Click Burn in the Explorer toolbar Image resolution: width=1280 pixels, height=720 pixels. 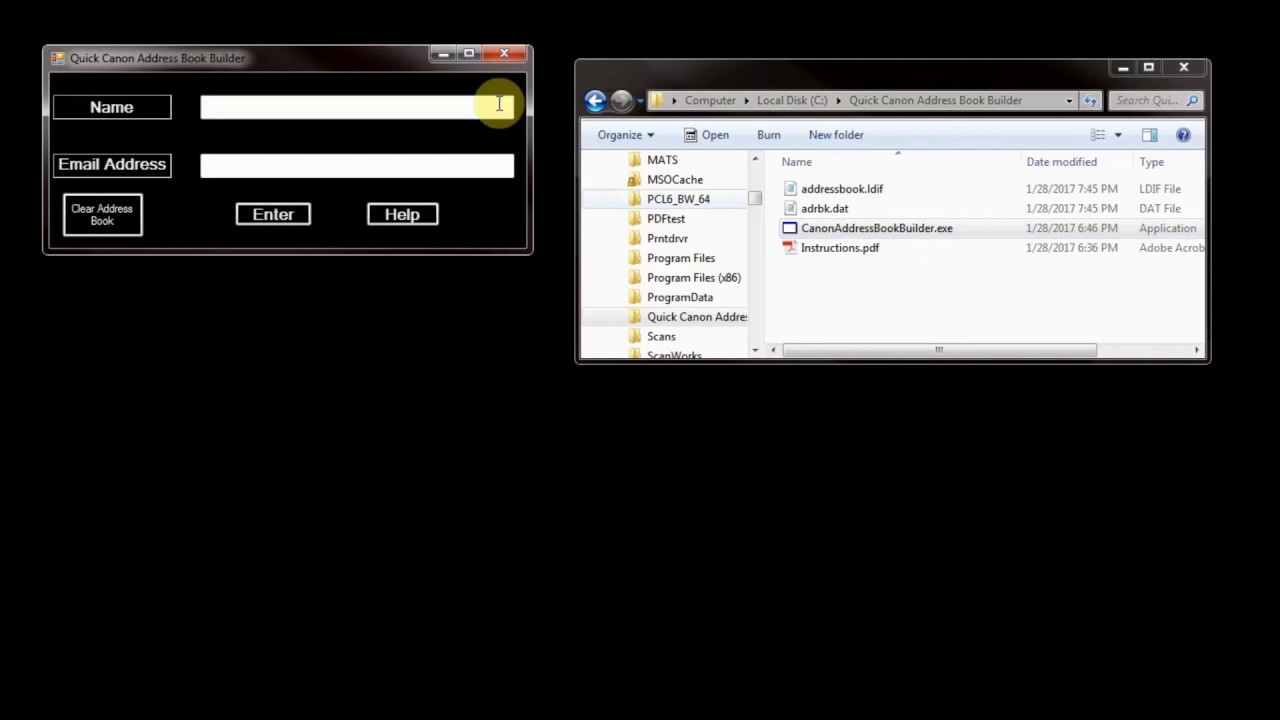coord(768,135)
